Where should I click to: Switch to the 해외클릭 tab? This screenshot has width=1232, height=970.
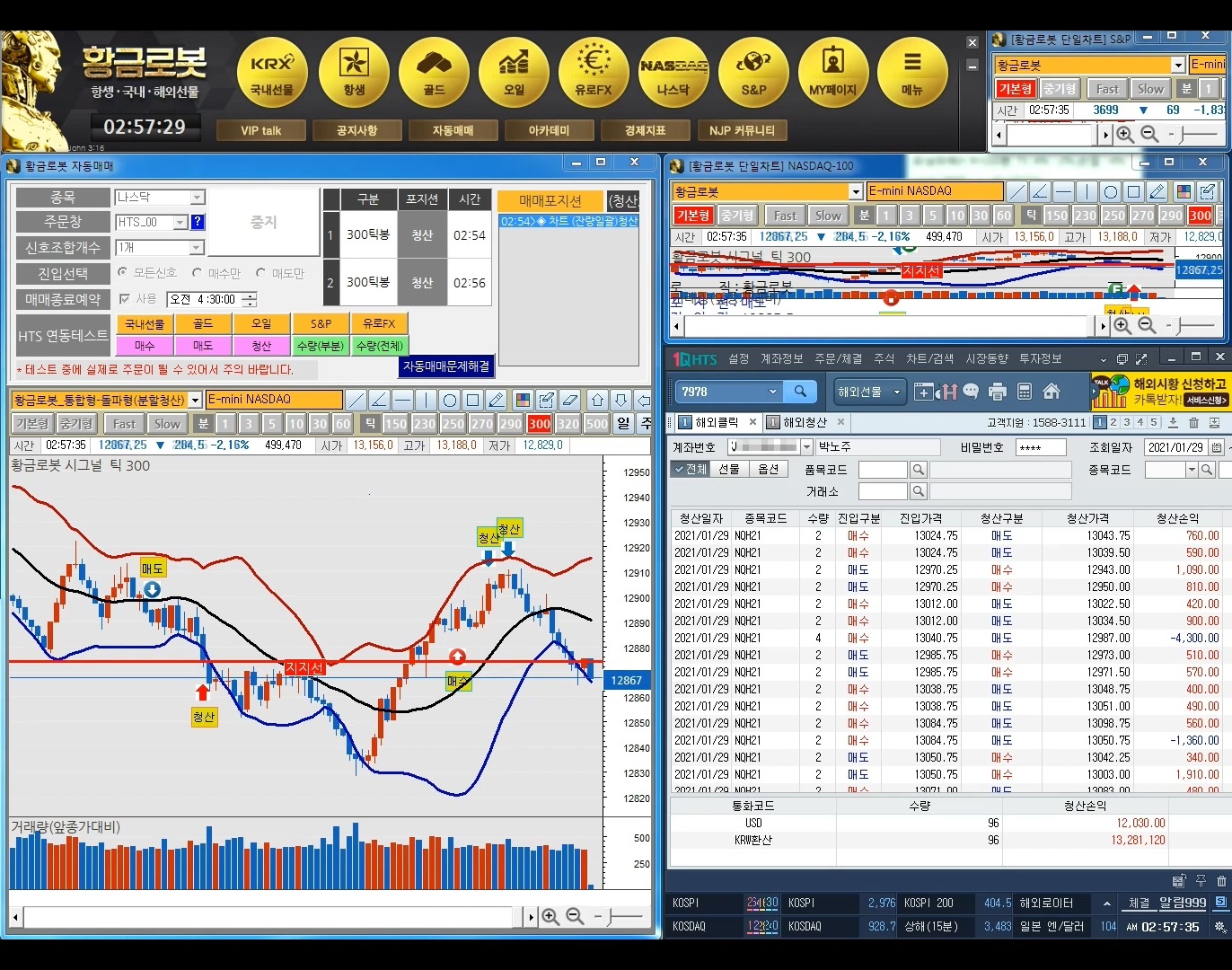(x=716, y=422)
